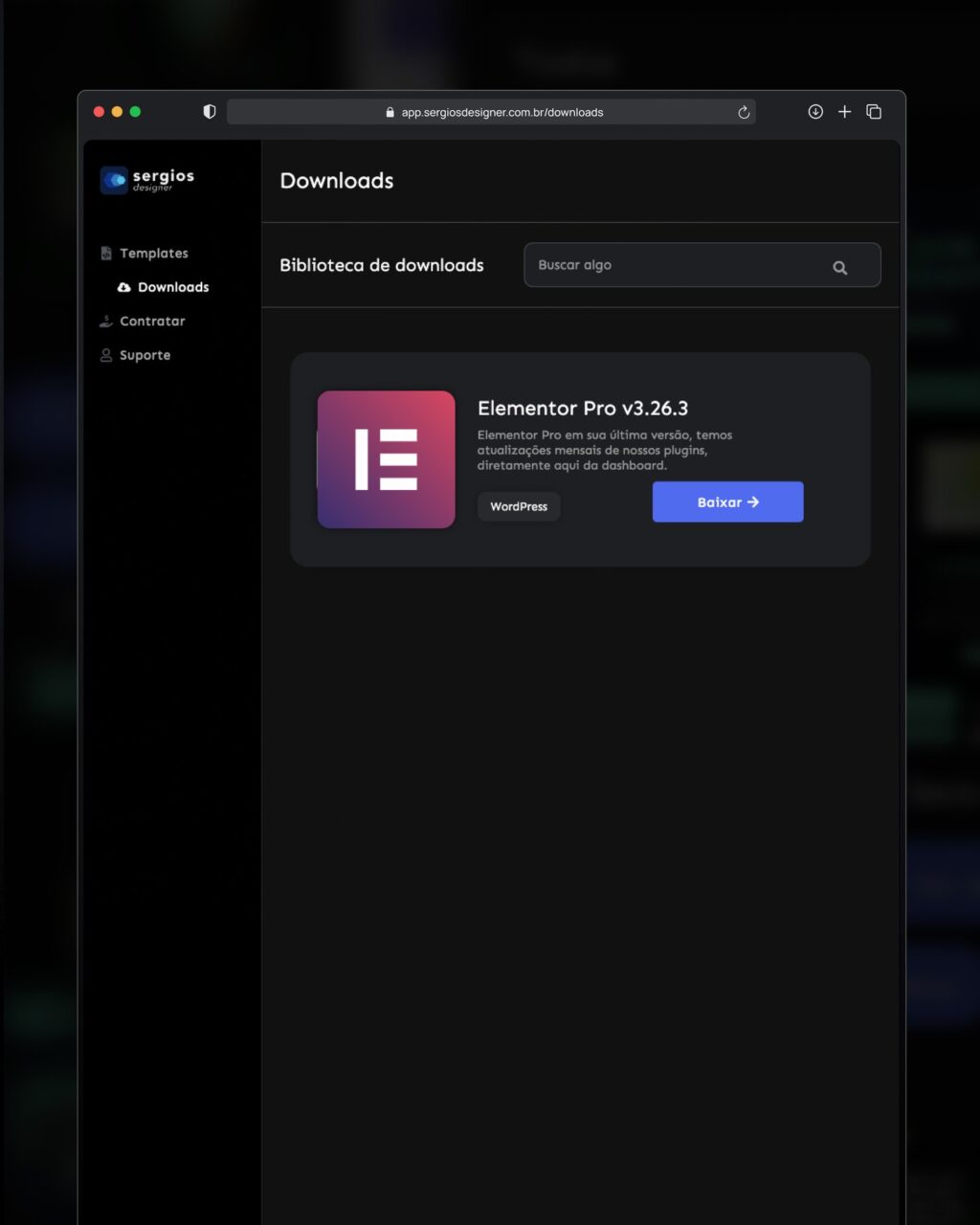The height and width of the screenshot is (1225, 980).
Task: Open the Templates sidebar item
Action: pyautogui.click(x=153, y=254)
